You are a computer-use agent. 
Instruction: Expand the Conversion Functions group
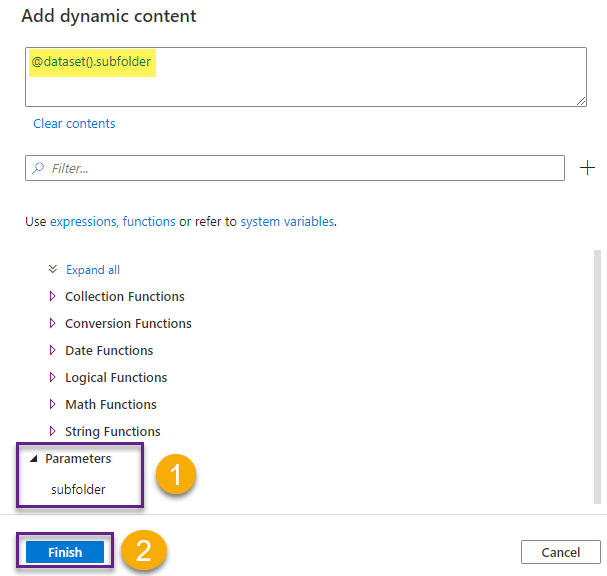[x=53, y=324]
